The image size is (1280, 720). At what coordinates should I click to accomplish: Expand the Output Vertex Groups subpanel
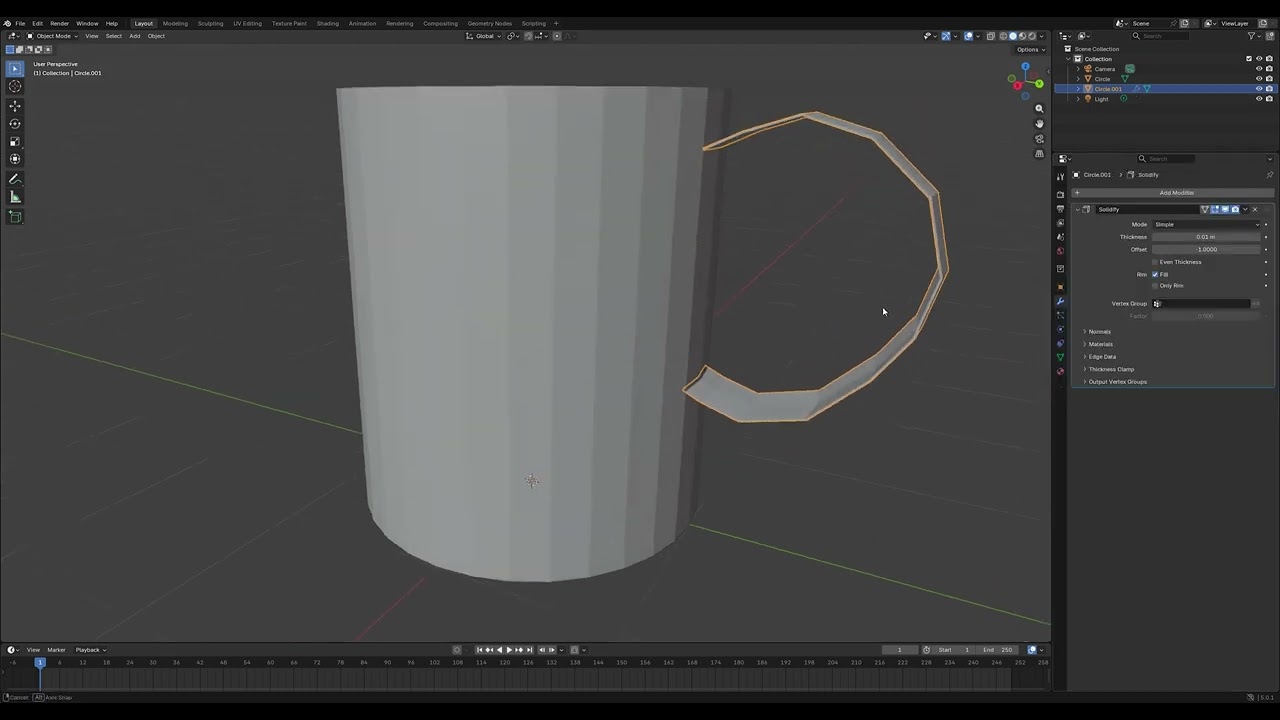(1116, 382)
